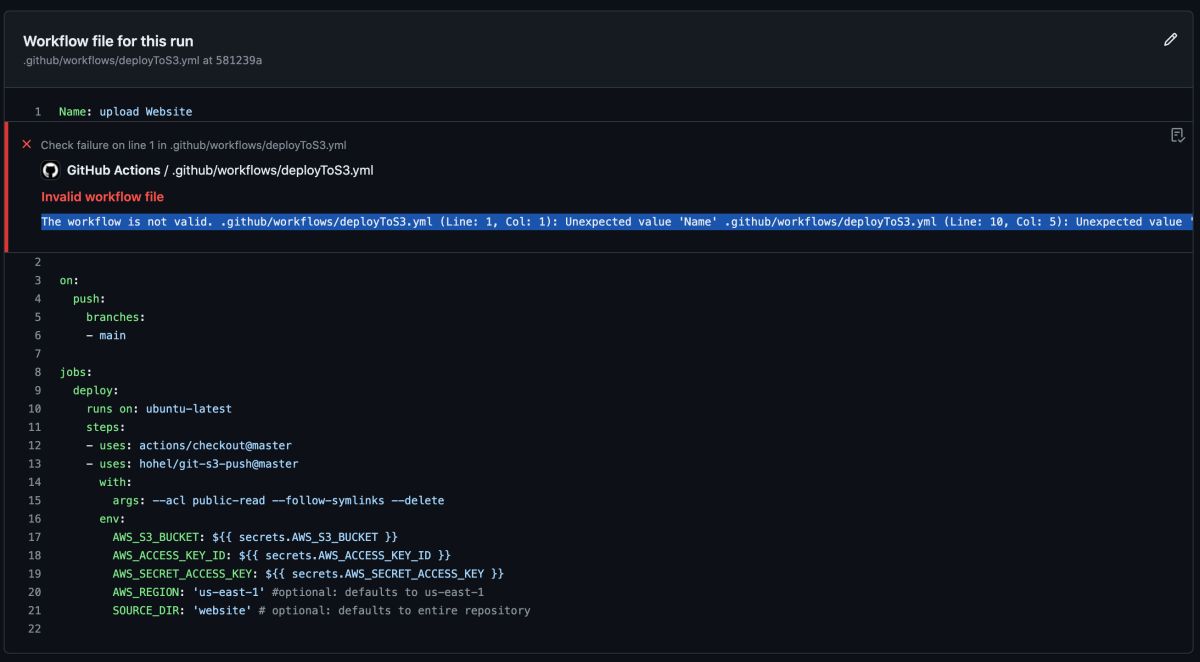Viewport: 1200px width, 662px height.
Task: Click the pencil edit workflow icon
Action: click(1171, 40)
